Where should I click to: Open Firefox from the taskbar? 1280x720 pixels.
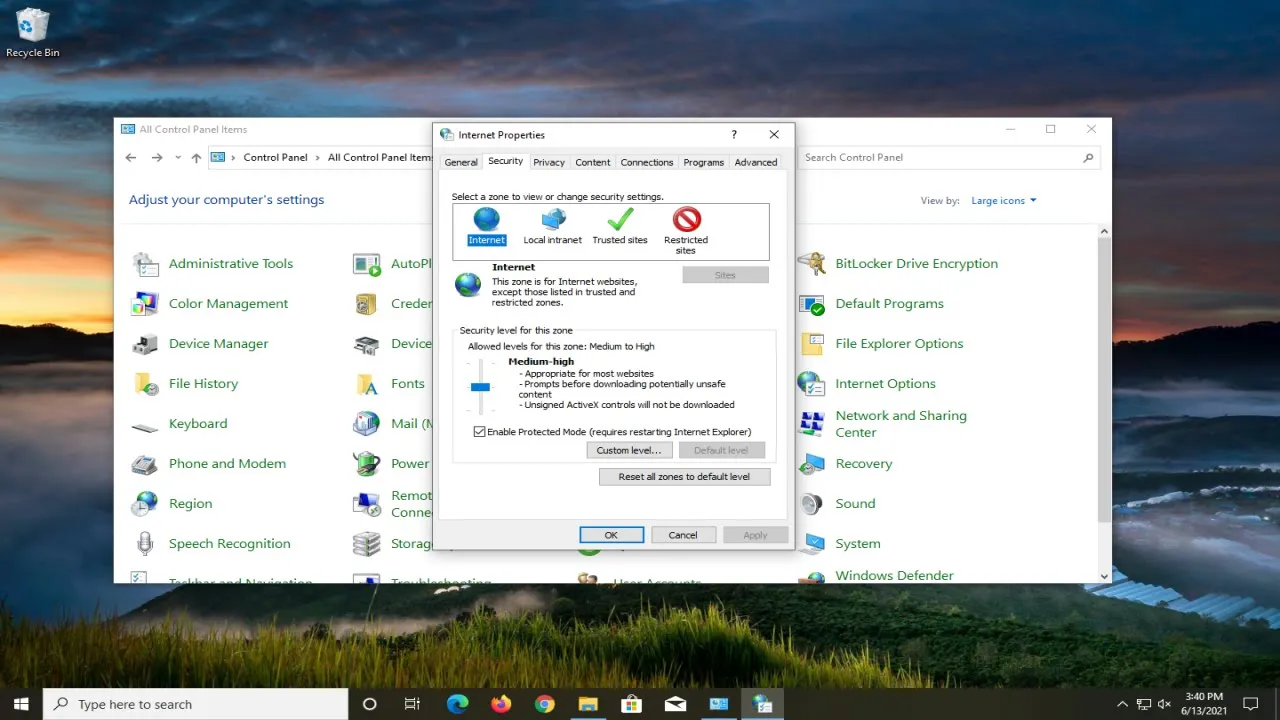(501, 704)
